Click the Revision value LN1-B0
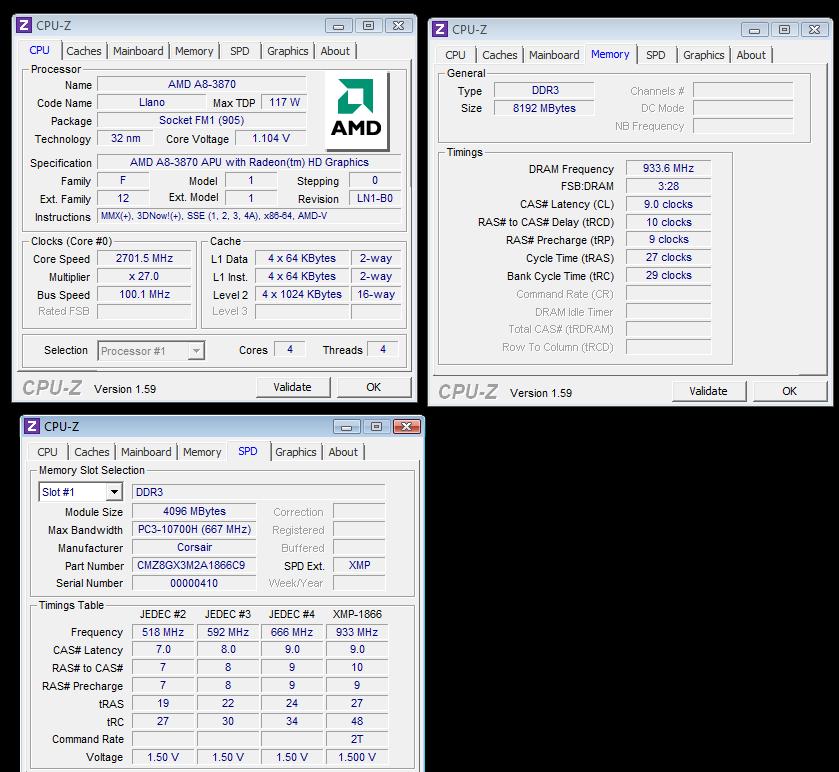 click(375, 198)
